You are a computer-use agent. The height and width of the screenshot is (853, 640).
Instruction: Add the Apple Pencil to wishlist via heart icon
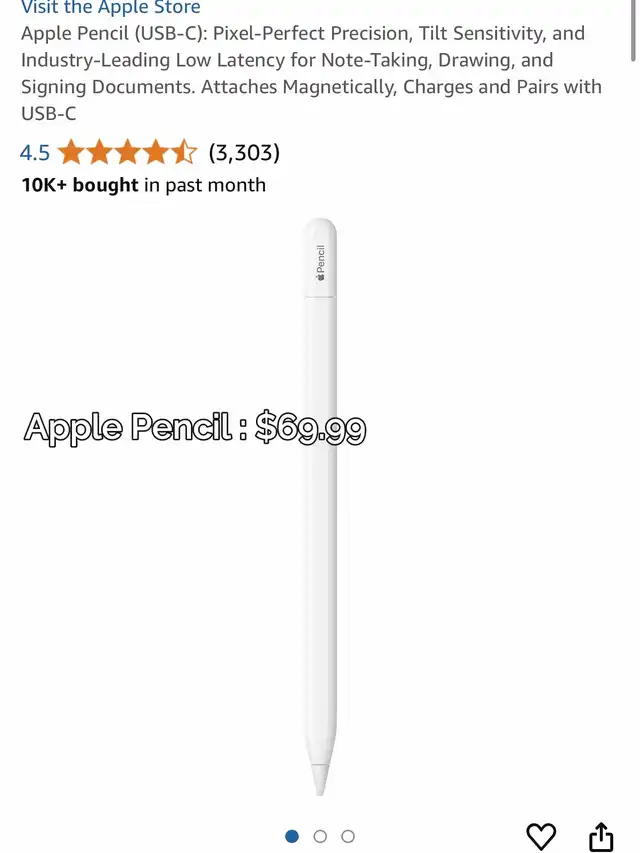(541, 836)
